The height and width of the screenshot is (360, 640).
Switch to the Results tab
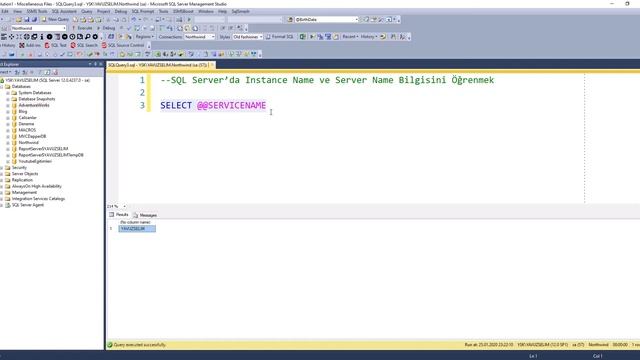[119, 215]
